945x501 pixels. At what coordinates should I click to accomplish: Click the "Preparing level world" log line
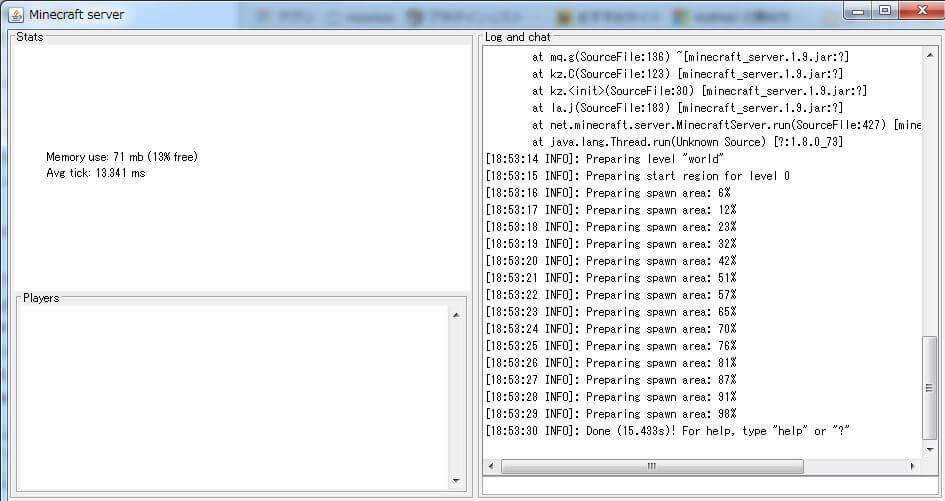coord(605,159)
